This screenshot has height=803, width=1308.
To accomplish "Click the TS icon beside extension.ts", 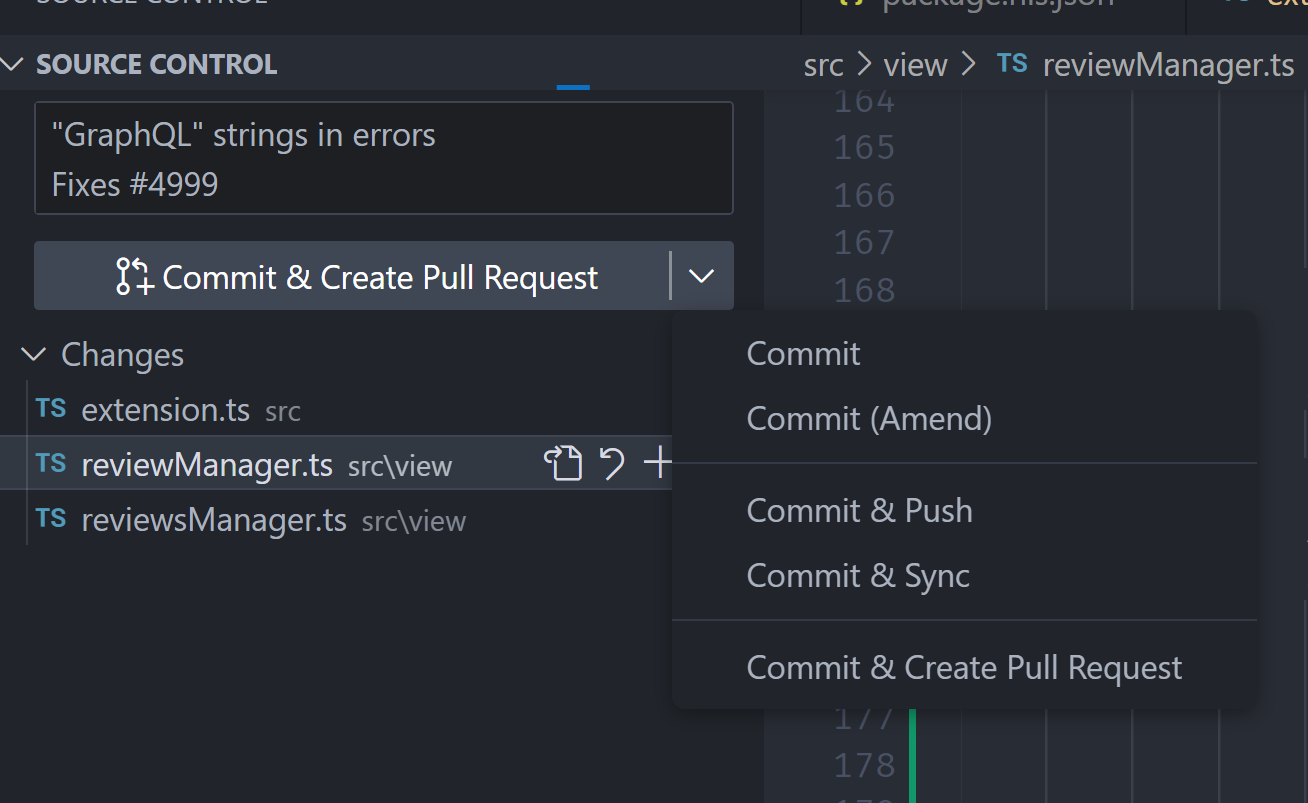I will (x=50, y=409).
